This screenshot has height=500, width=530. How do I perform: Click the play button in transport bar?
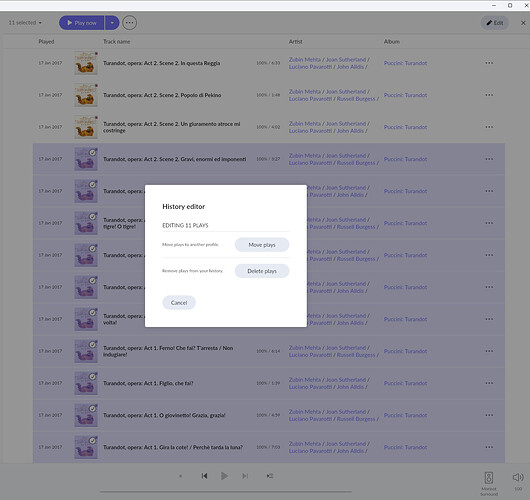224,476
